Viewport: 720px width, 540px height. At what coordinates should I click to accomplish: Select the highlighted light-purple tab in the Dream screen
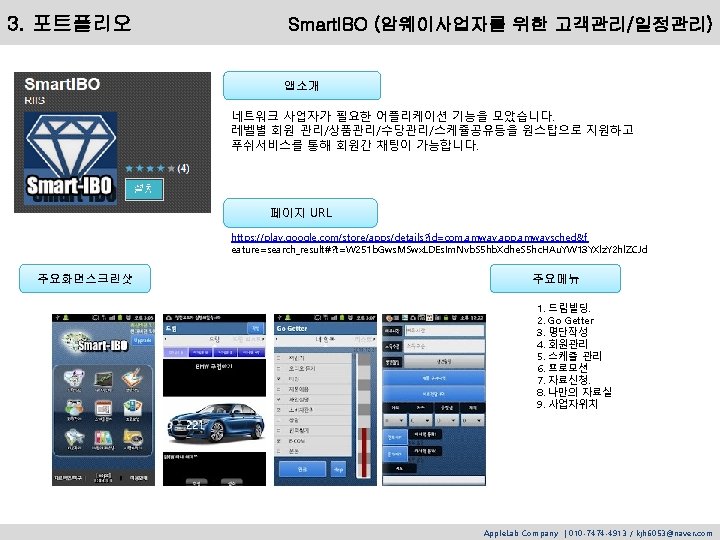click(176, 352)
